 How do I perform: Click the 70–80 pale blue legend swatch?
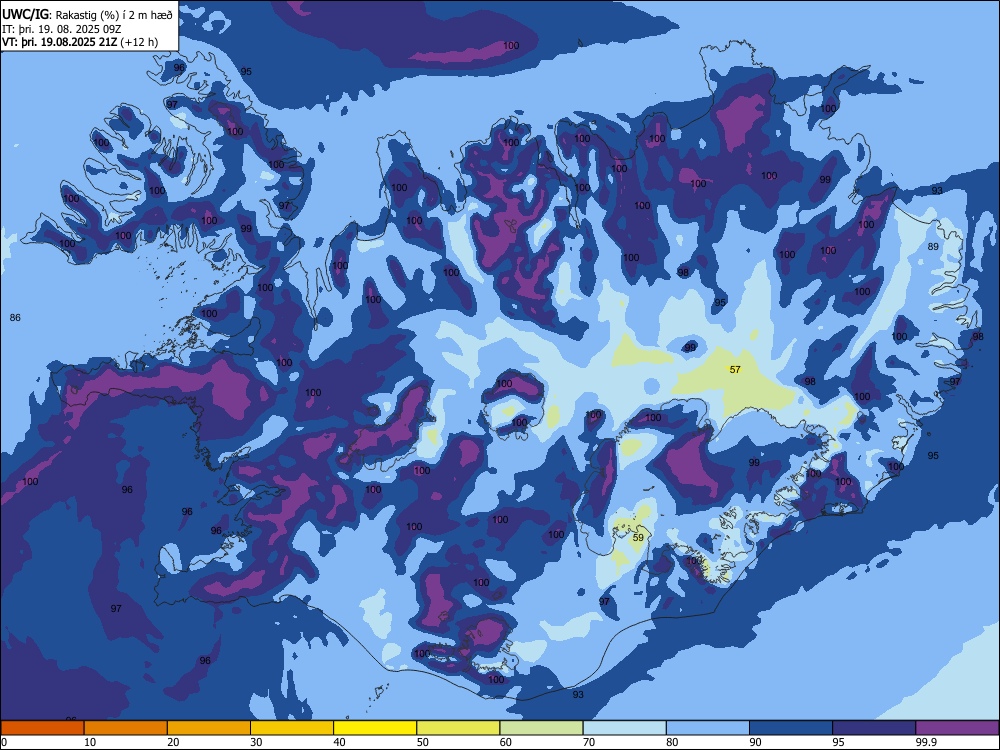[625, 728]
